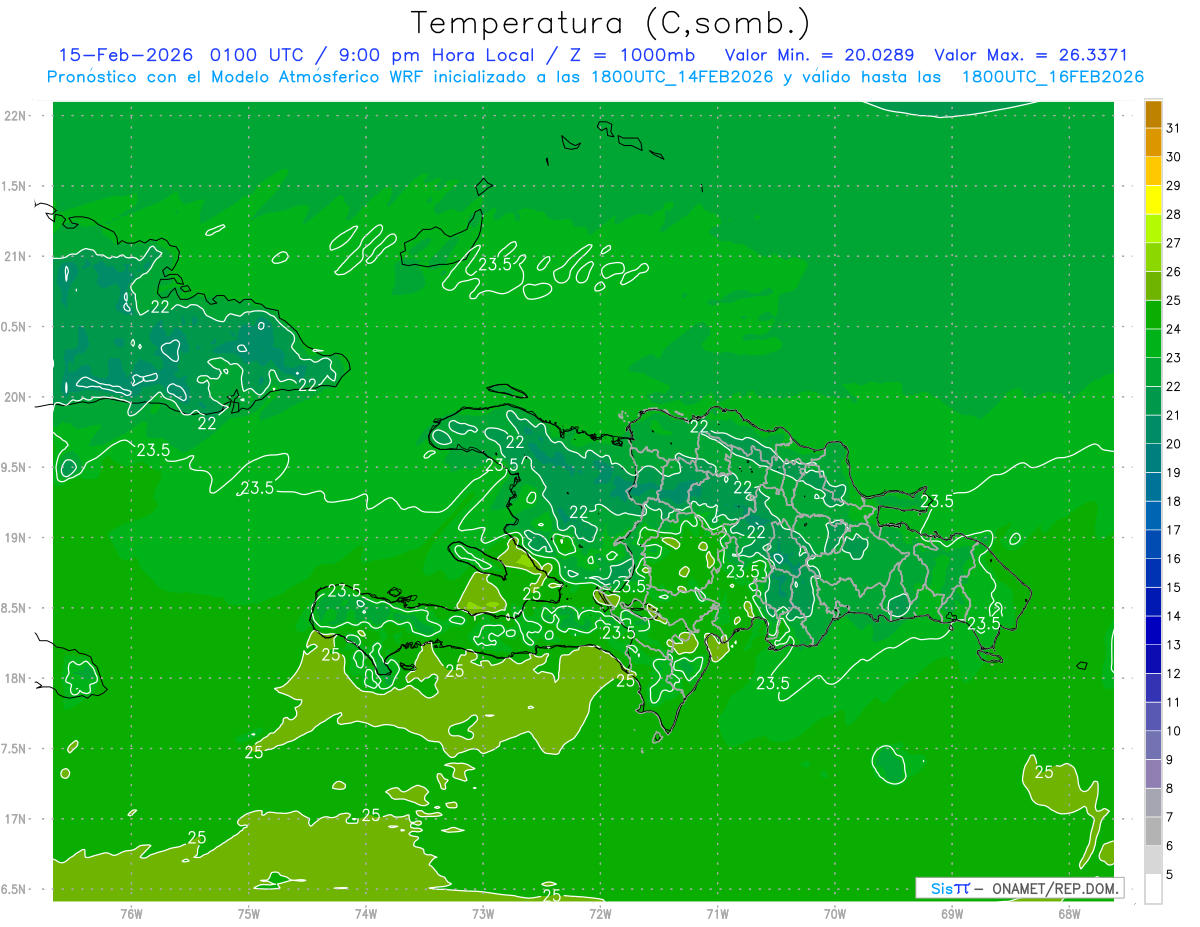Screen dimensions: 1200x927
Task: Click the colorbar scale value 29
Action: point(1173,186)
